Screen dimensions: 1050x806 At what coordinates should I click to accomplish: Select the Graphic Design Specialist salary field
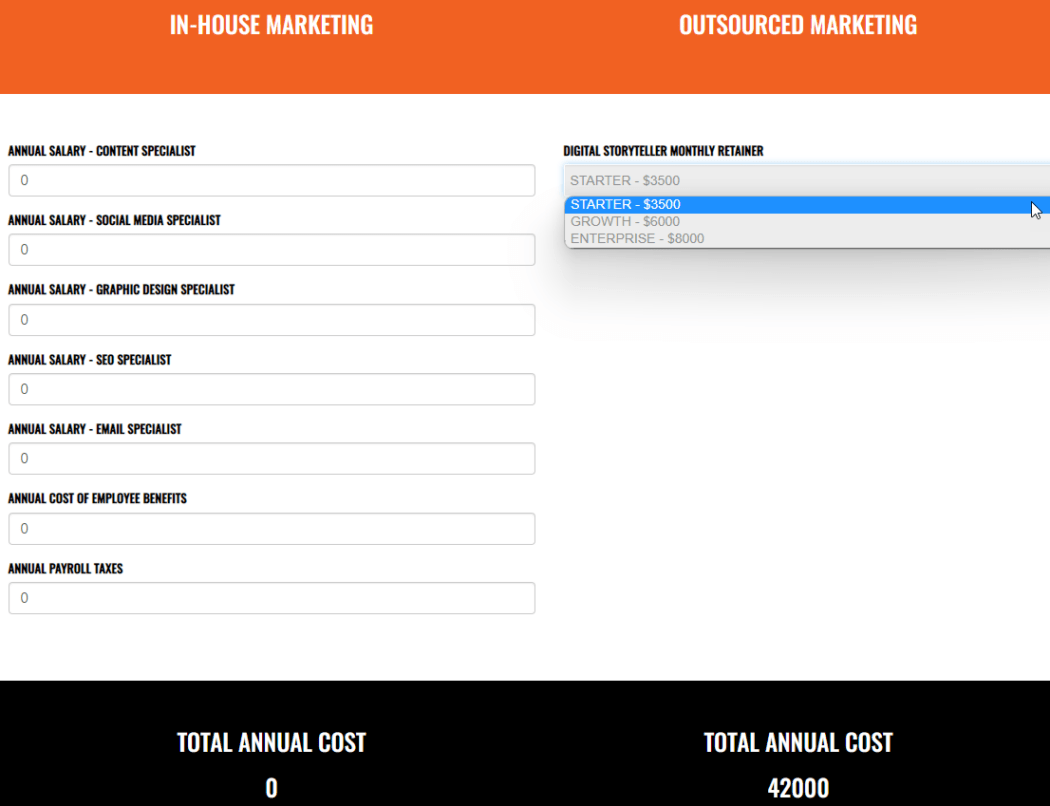coord(271,319)
